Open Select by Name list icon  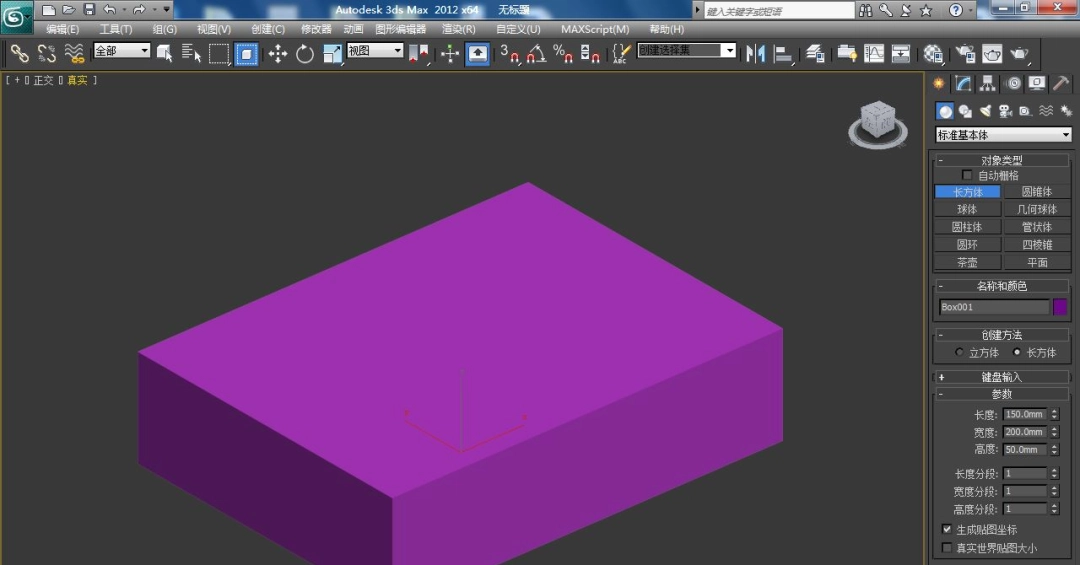pyautogui.click(x=191, y=53)
